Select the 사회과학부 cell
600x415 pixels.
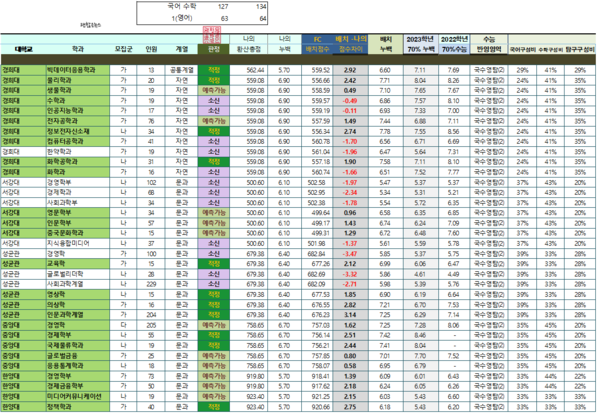(x=78, y=203)
